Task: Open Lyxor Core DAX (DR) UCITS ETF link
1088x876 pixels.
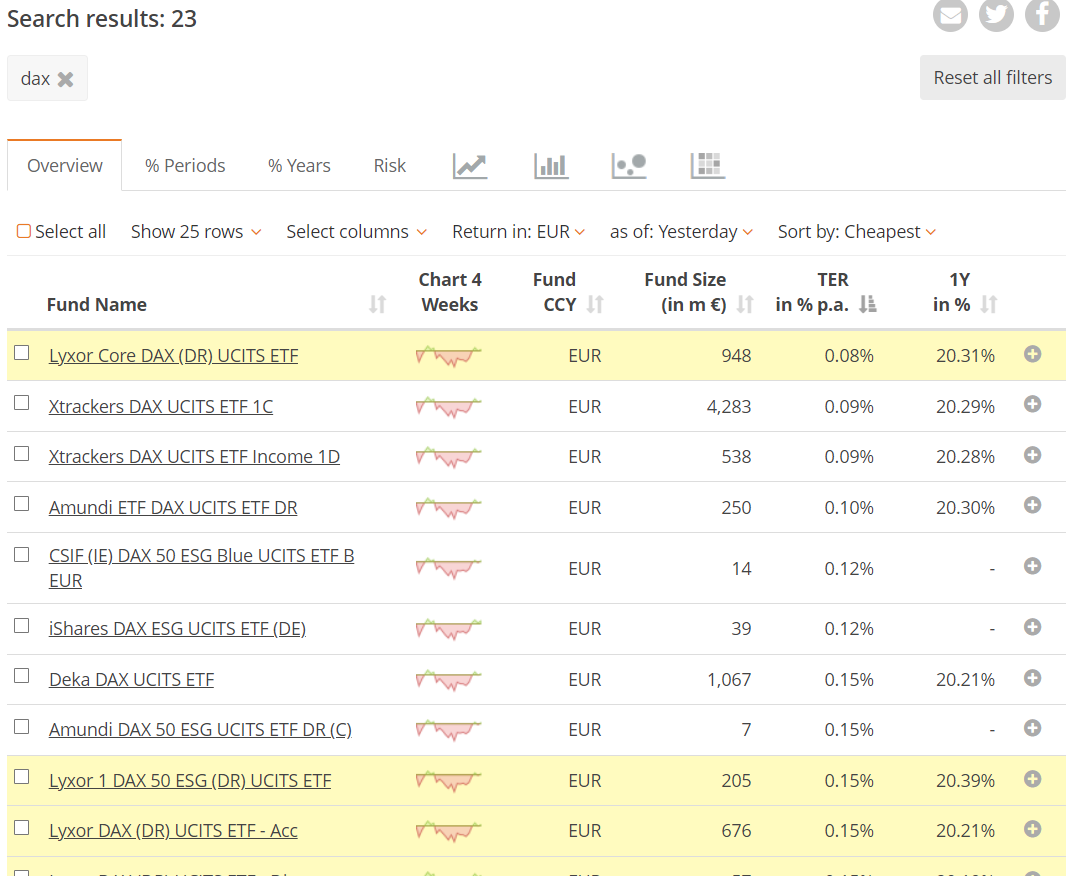Action: pos(173,355)
